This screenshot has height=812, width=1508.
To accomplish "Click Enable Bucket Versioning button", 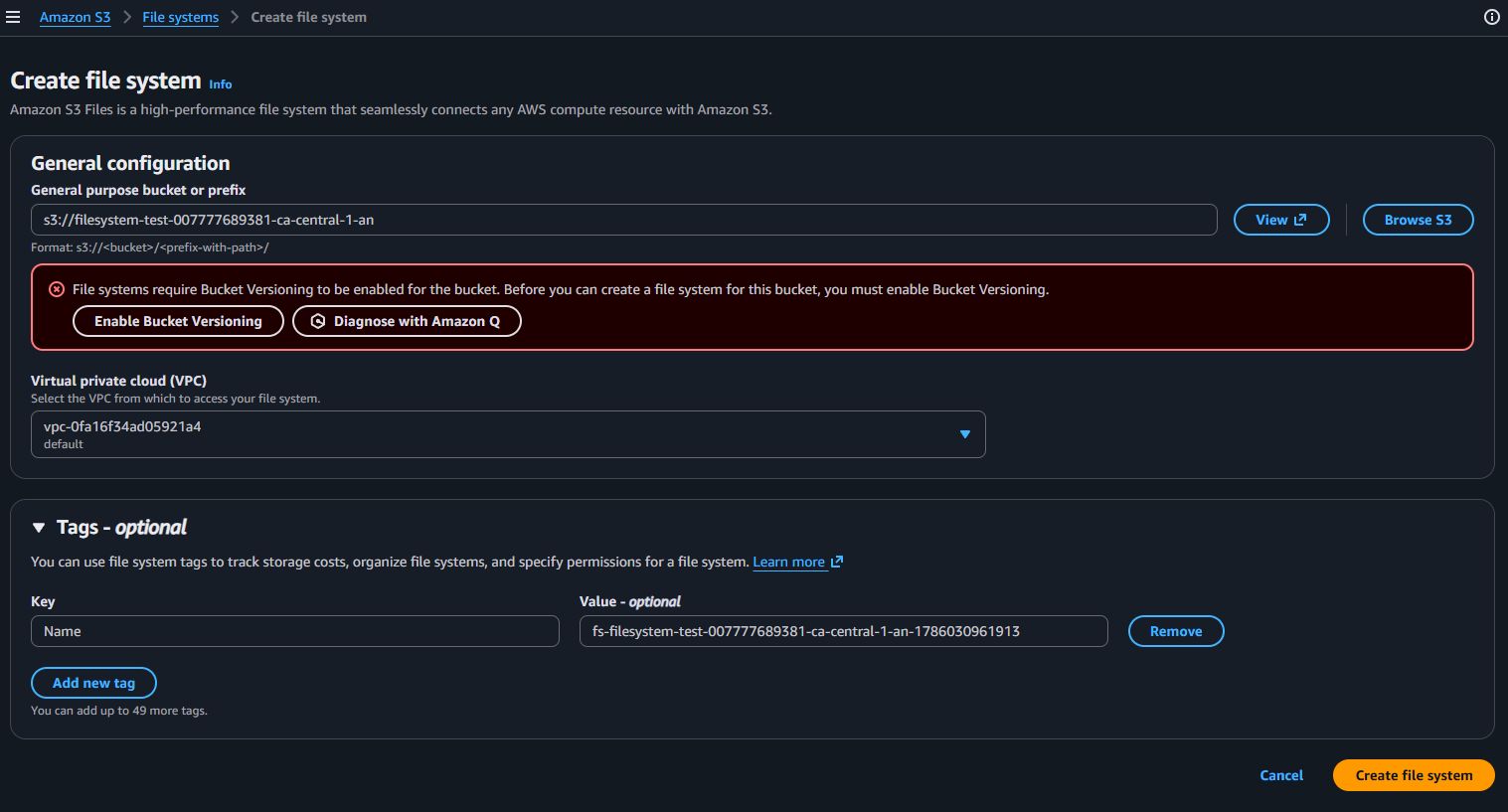I will (x=178, y=321).
